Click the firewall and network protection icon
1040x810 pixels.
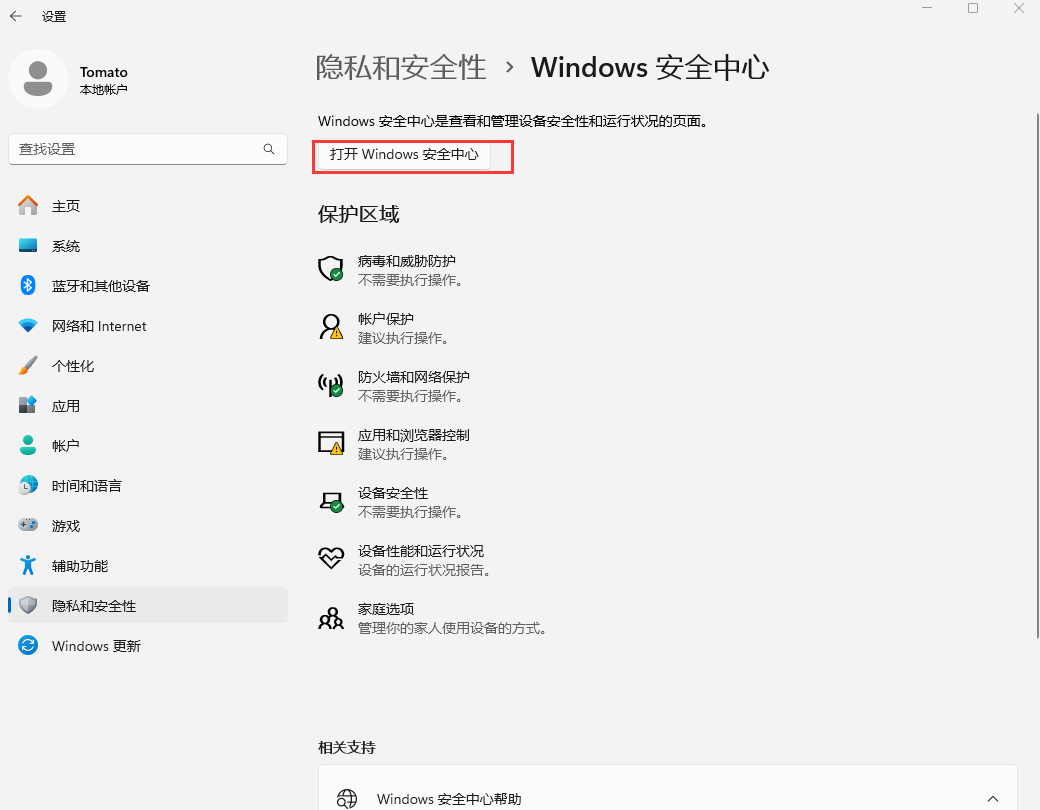(330, 385)
